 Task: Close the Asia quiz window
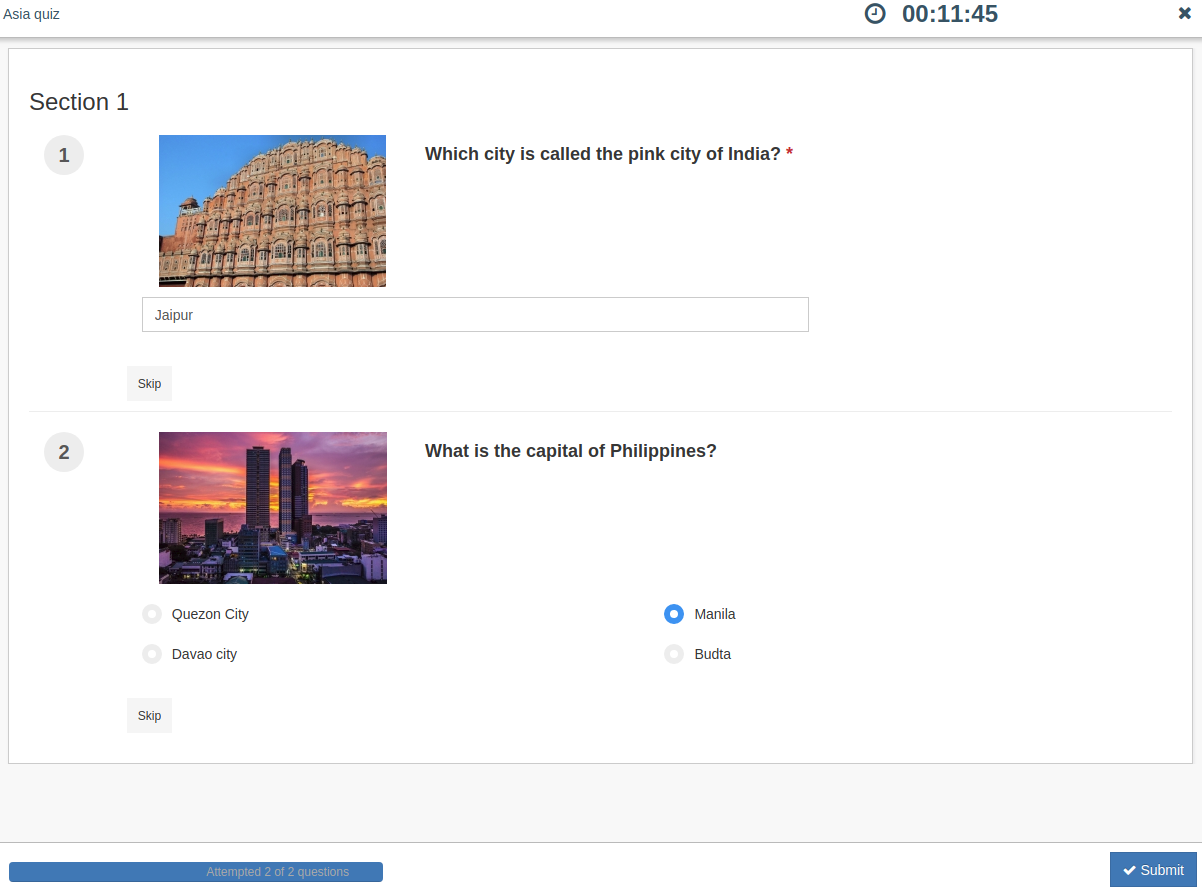(1185, 13)
